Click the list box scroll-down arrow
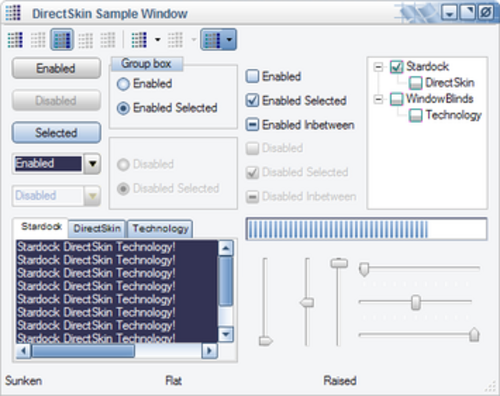This screenshot has width=500, height=396. pos(226,334)
